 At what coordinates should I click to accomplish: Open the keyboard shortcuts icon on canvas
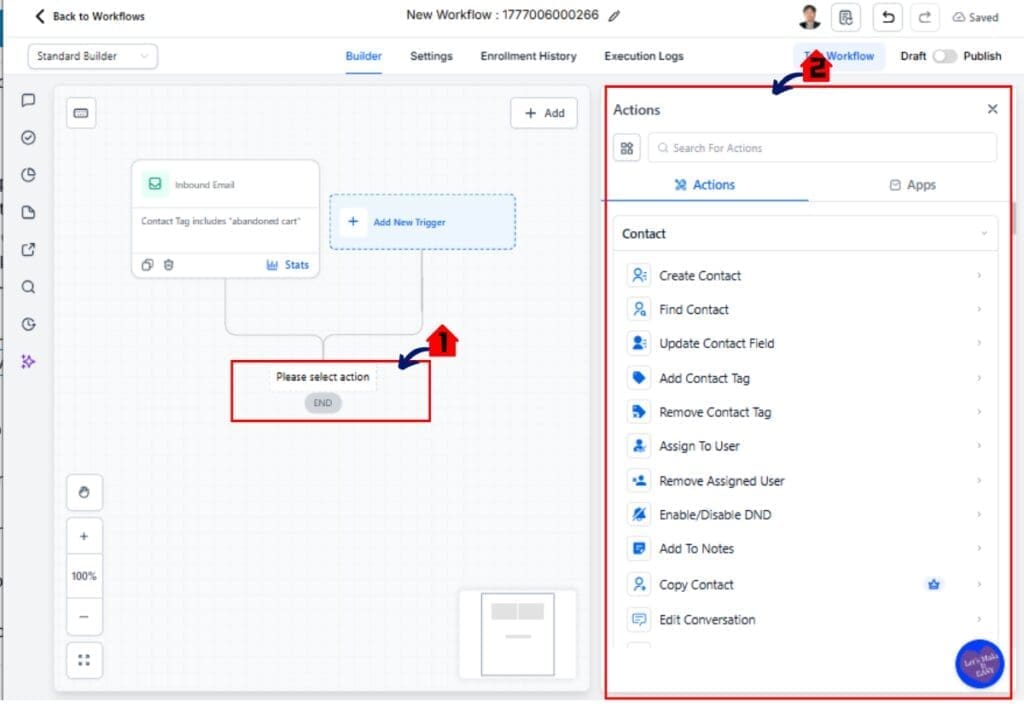(x=81, y=113)
